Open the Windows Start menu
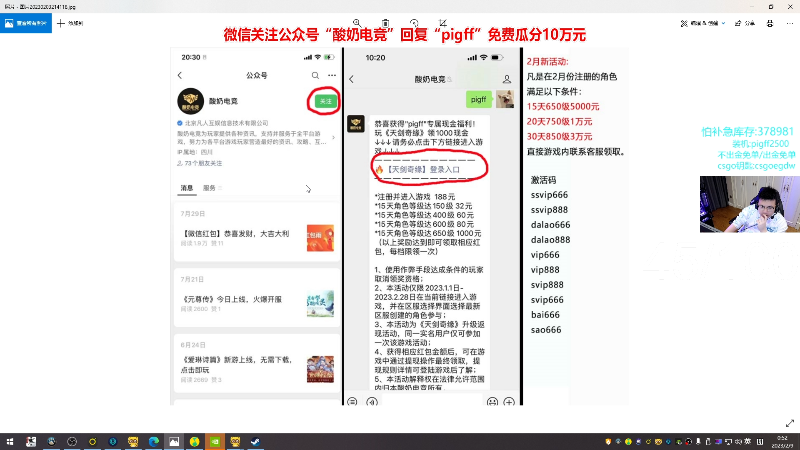This screenshot has width=800, height=450. pyautogui.click(x=10, y=441)
